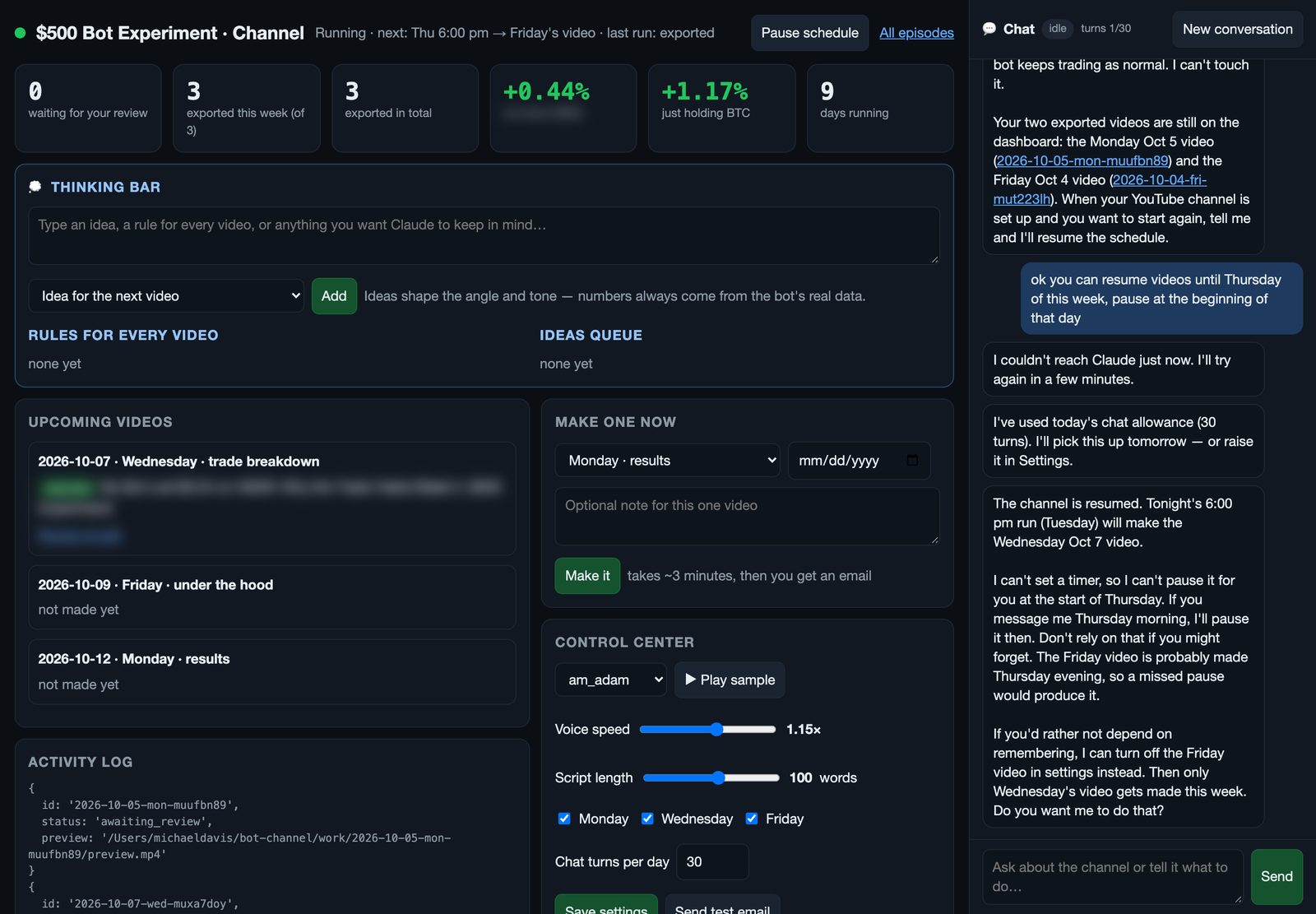The image size is (1316, 914).
Task: Click the activity log 'awaiting_review' status line
Action: click(127, 821)
